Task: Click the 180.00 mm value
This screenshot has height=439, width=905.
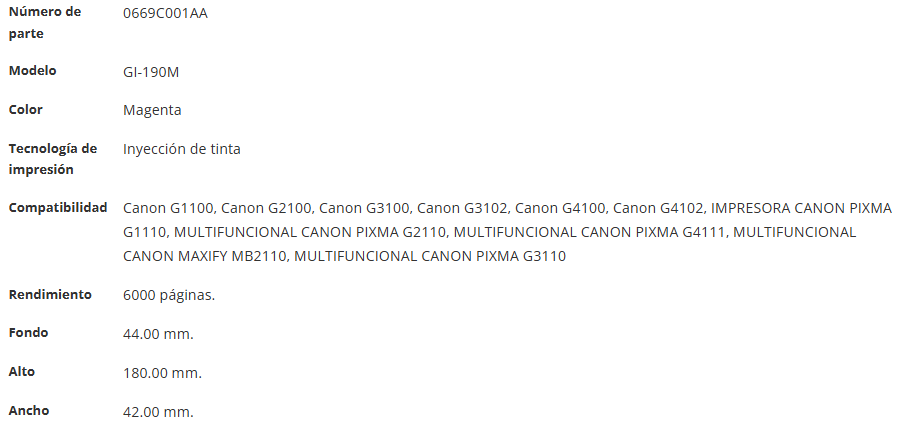Action: [162, 373]
